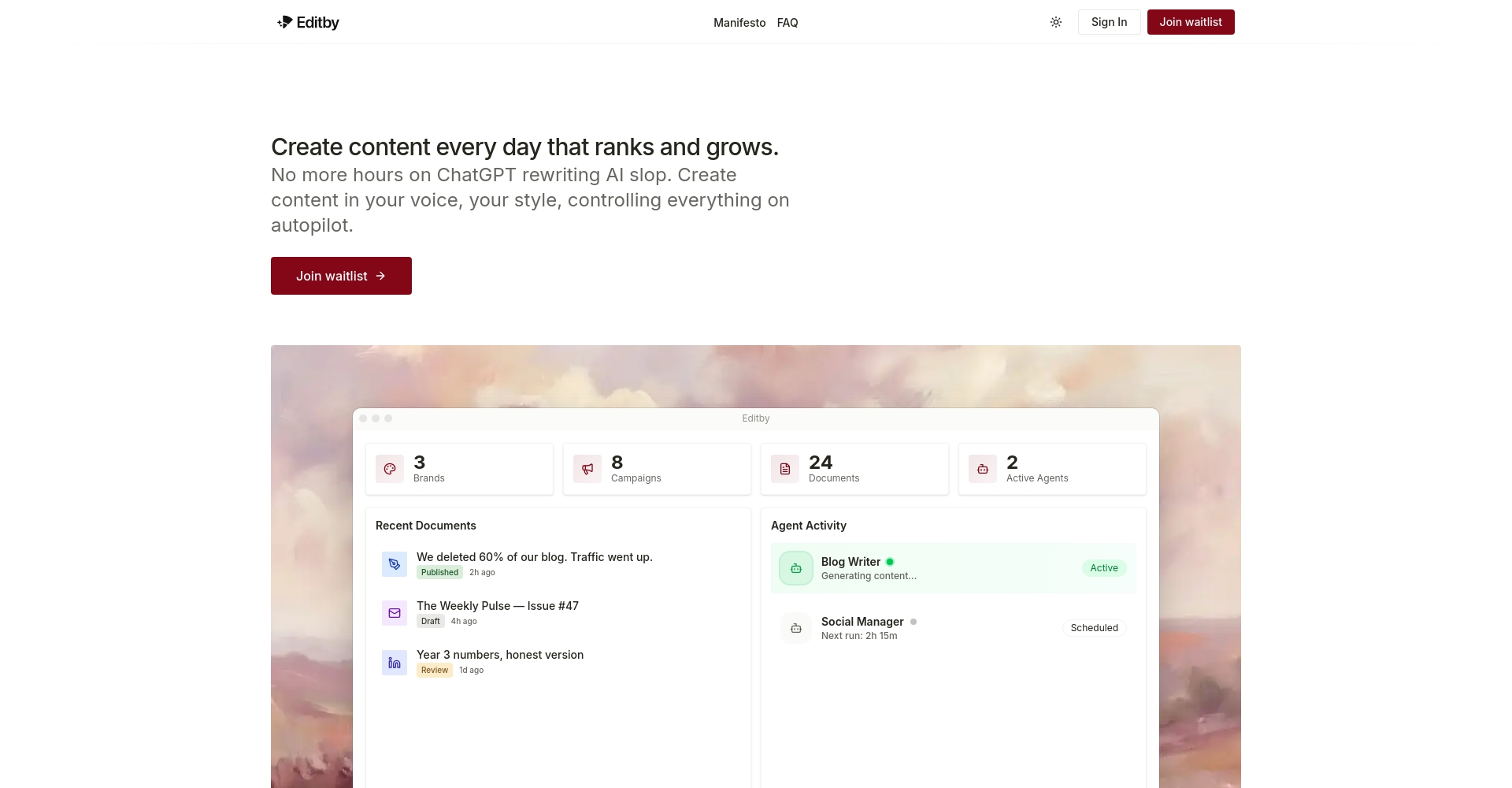1512x788 pixels.
Task: Open 'We deleted 60% of our blog' document
Action: (x=534, y=557)
